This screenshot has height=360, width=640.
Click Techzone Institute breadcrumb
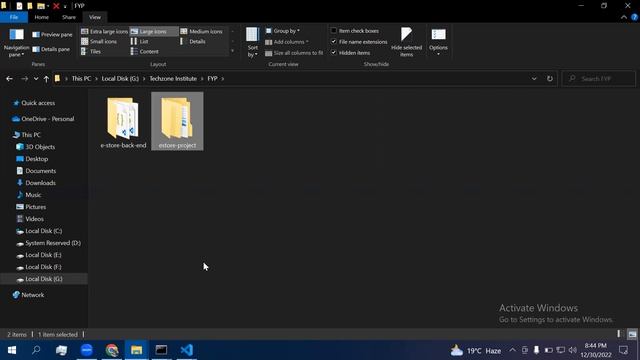click(x=173, y=78)
